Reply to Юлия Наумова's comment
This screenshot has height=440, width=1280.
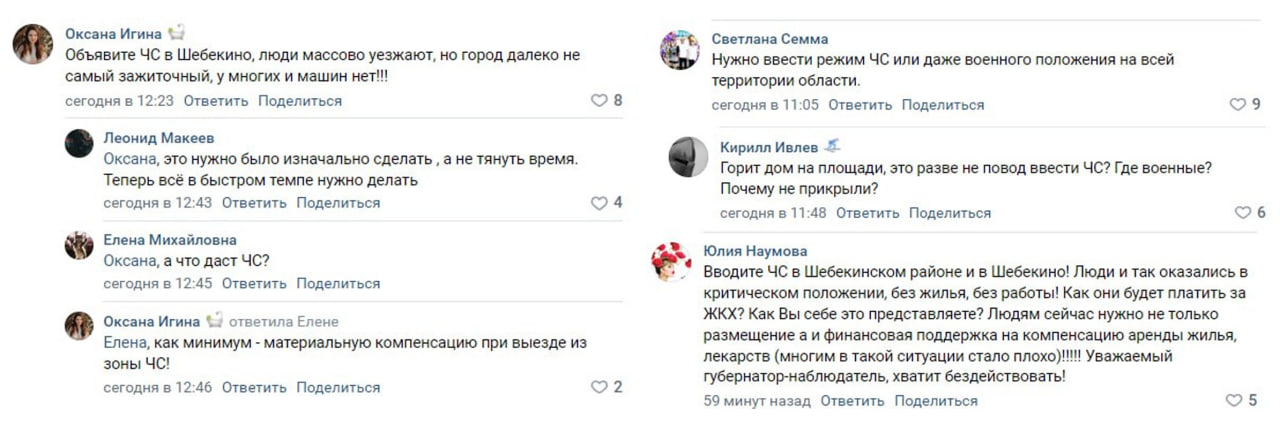pos(852,401)
